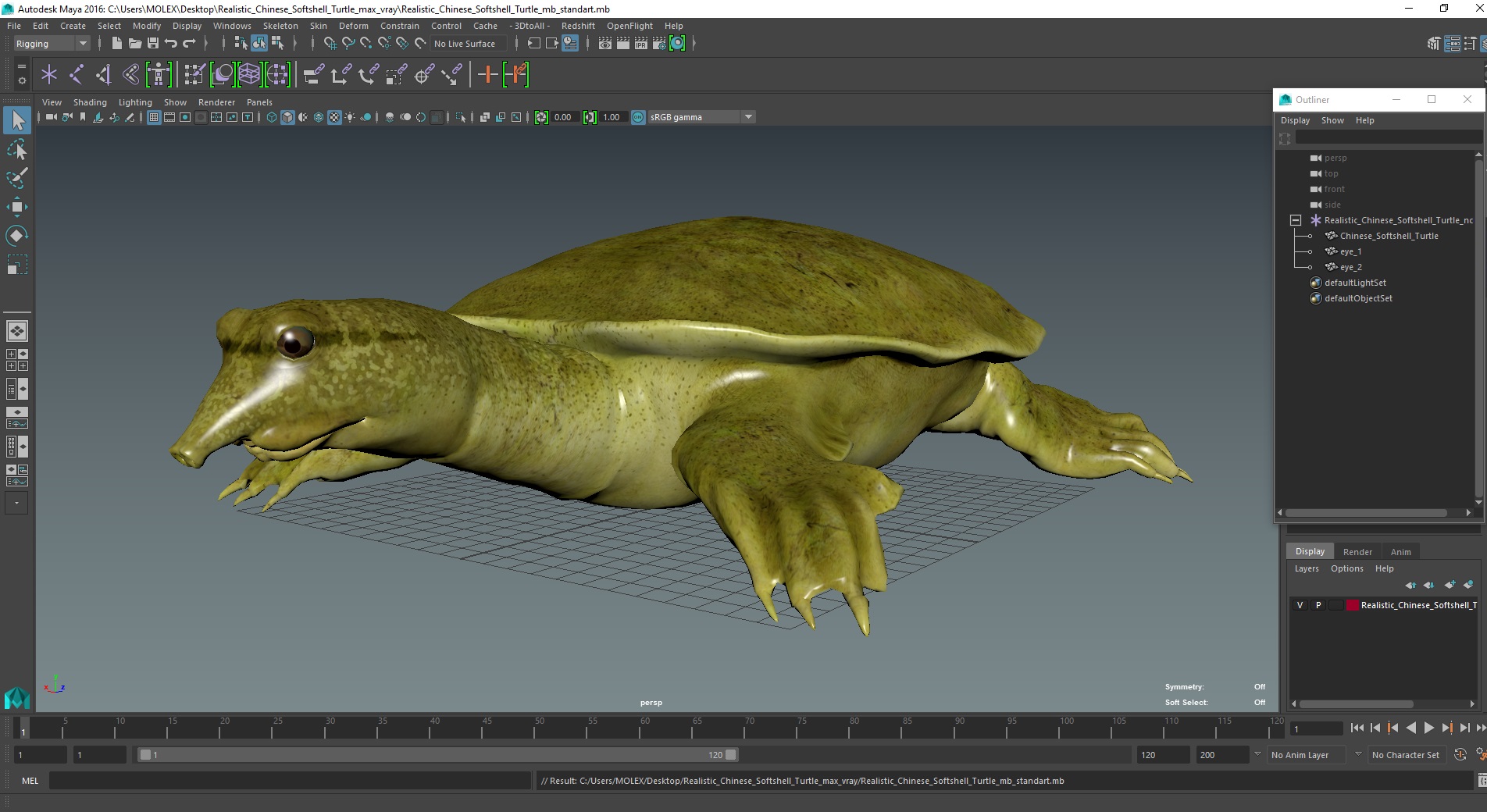Switch to the Render layer tab
The width and height of the screenshot is (1487, 812).
click(x=1357, y=552)
